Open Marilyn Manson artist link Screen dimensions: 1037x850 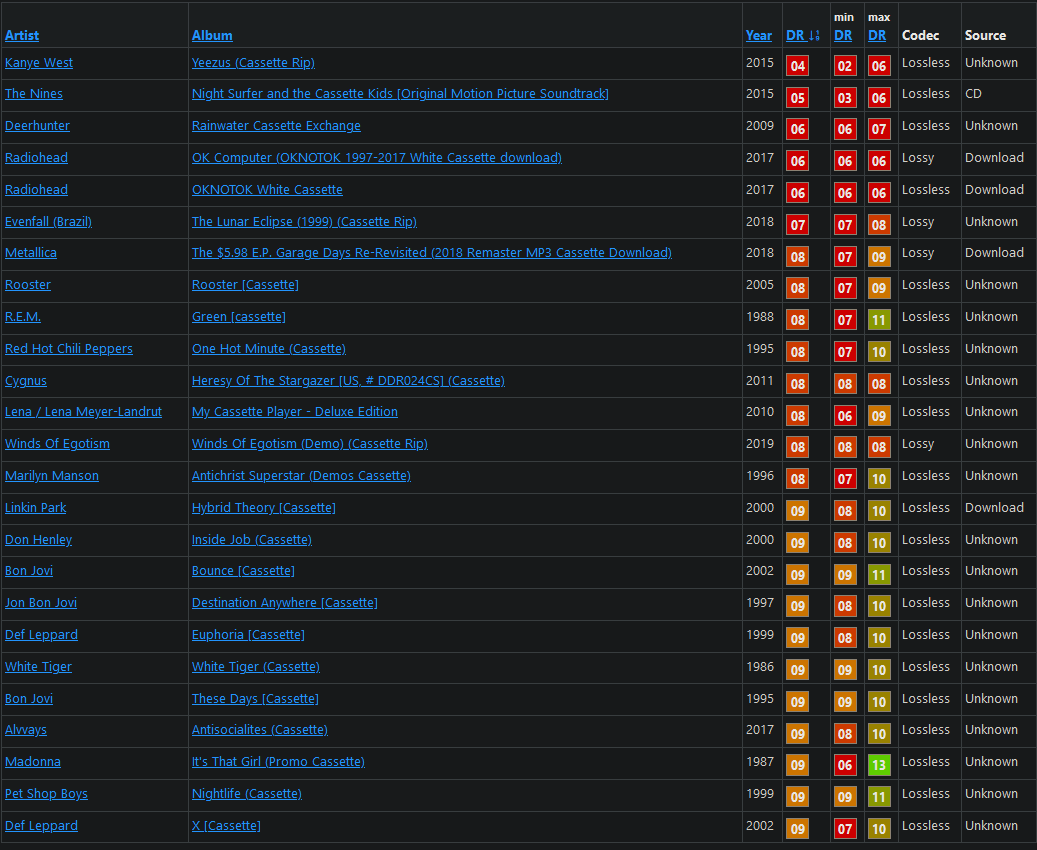click(x=52, y=476)
